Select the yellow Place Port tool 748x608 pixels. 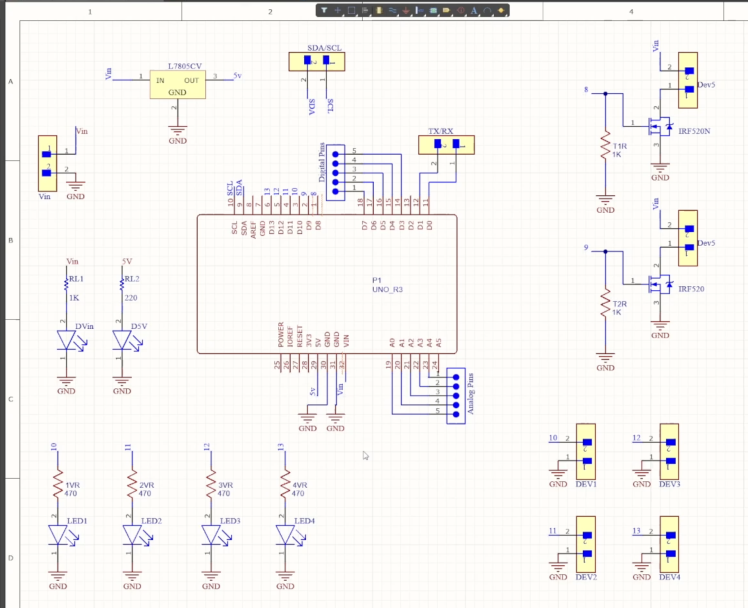coord(445,10)
